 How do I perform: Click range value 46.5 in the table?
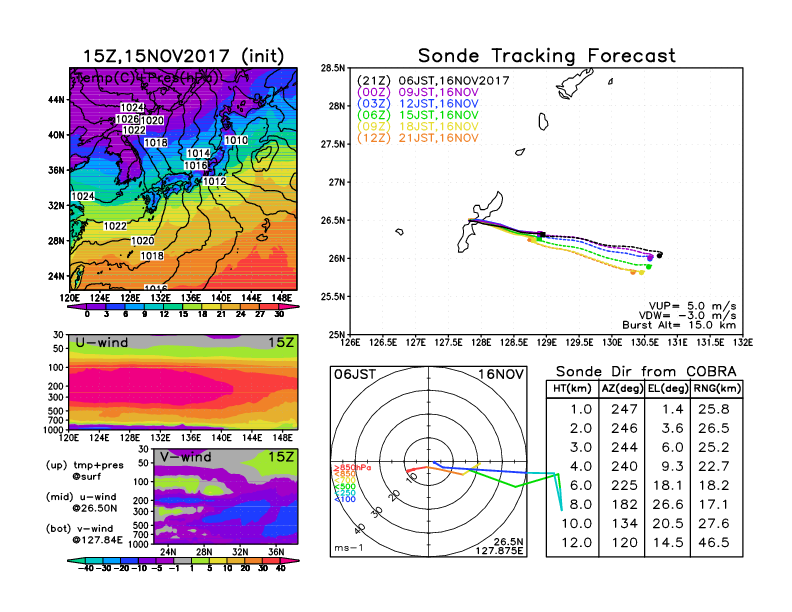point(714,543)
